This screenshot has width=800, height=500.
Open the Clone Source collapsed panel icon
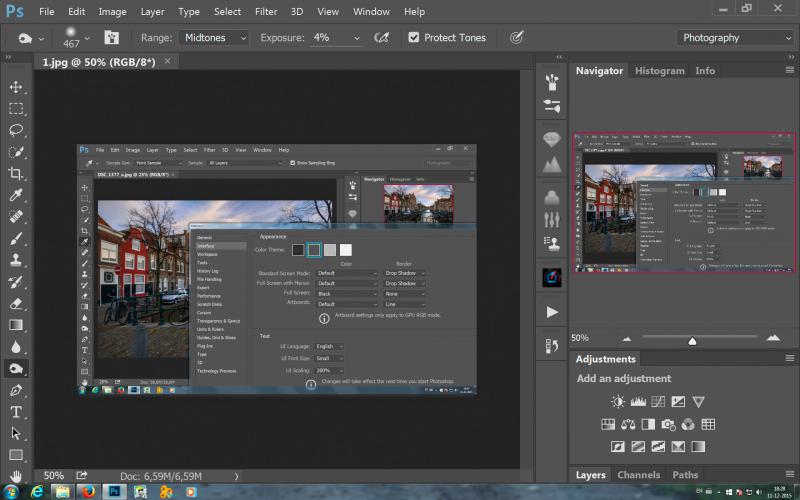552,243
